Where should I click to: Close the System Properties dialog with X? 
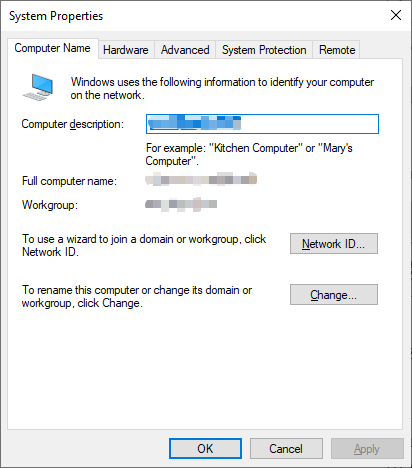click(396, 15)
